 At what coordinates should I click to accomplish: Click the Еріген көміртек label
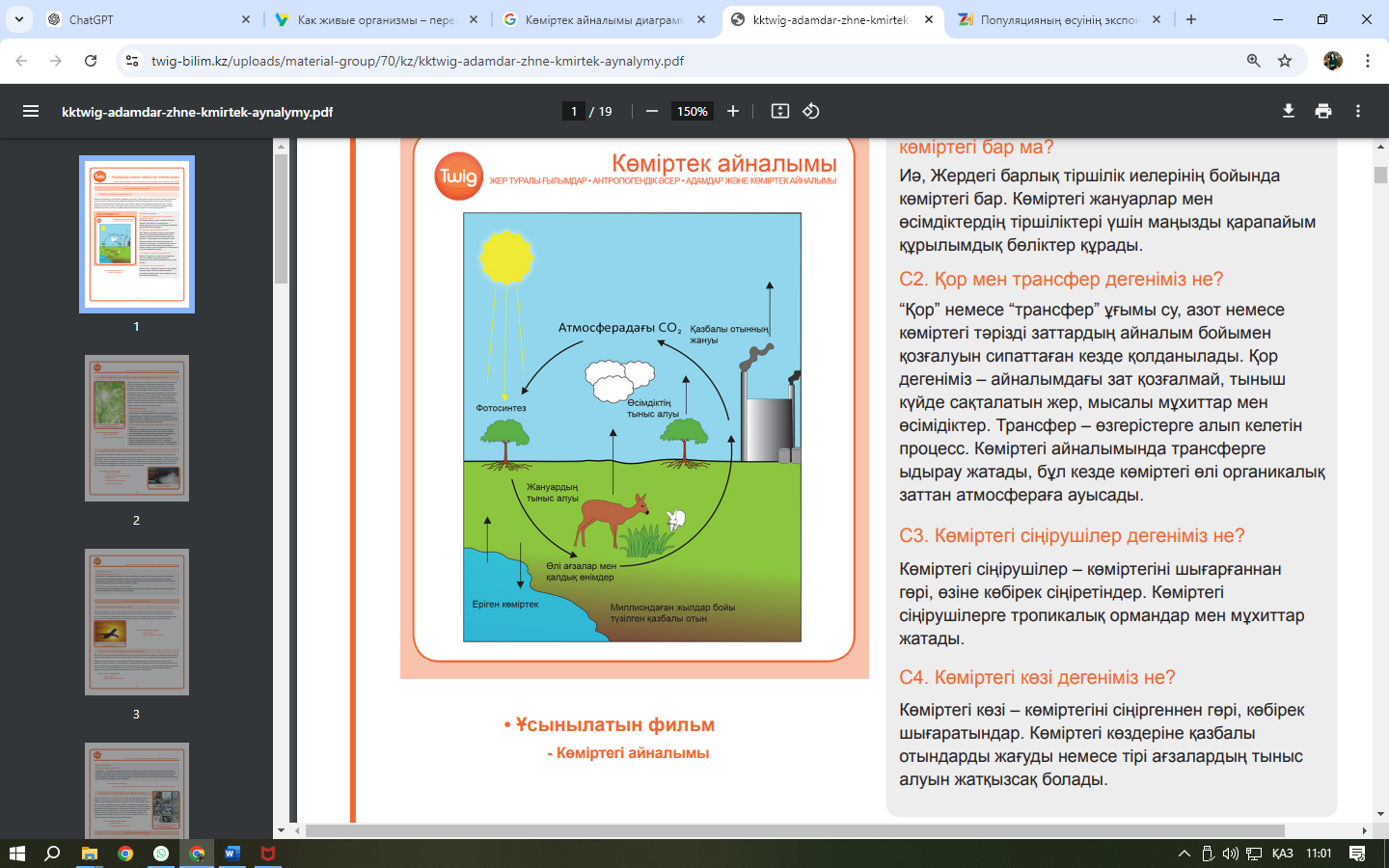pos(505,605)
